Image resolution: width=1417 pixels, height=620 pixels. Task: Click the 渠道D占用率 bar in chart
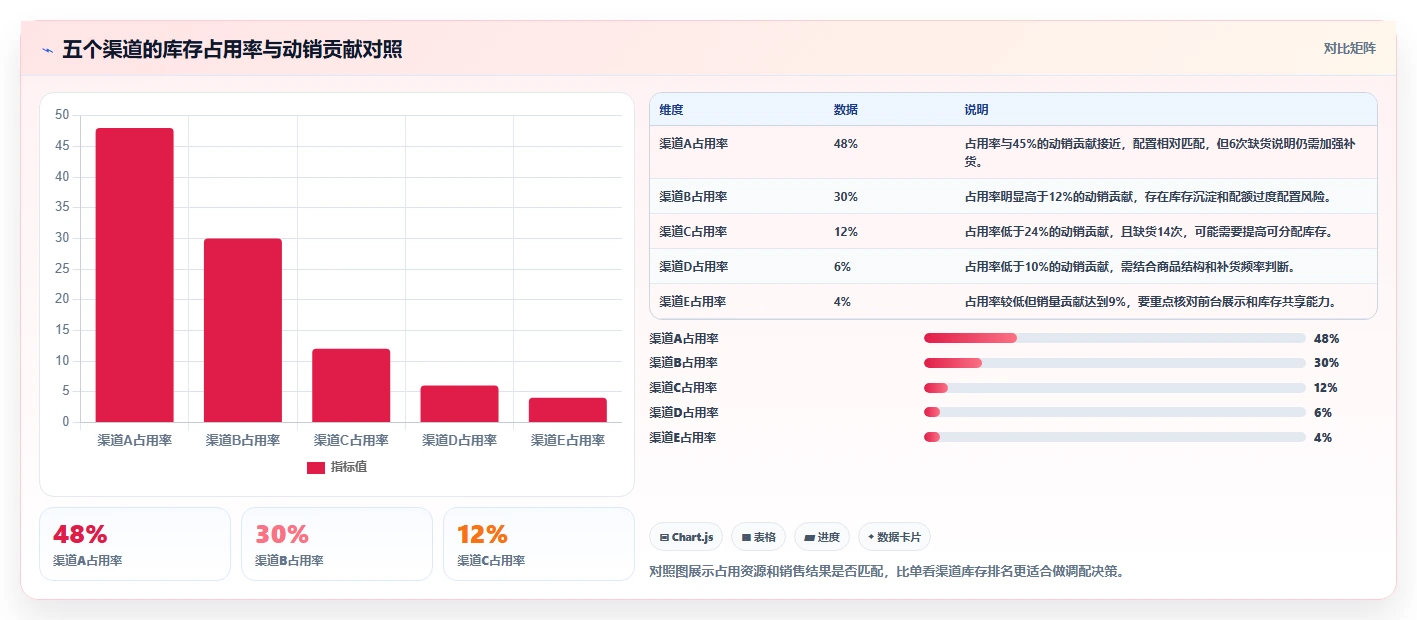pyautogui.click(x=459, y=404)
